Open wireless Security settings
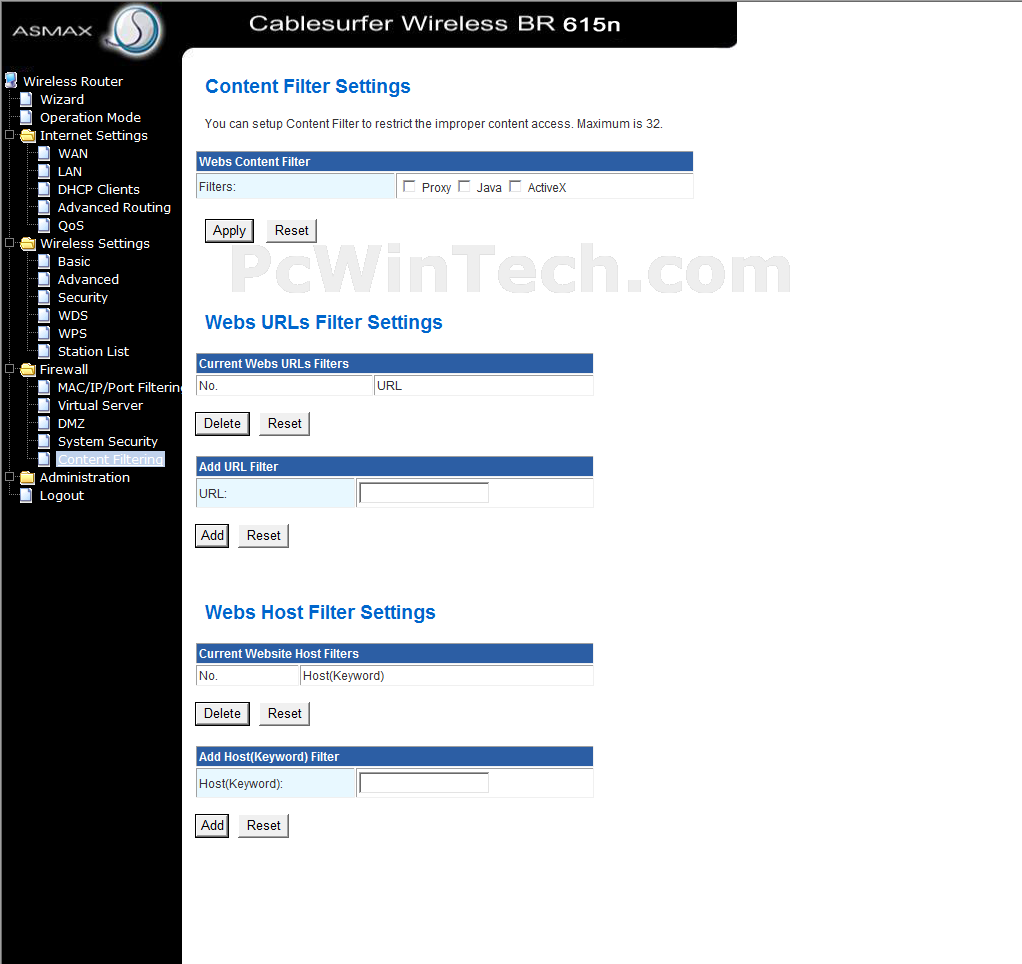 [83, 297]
